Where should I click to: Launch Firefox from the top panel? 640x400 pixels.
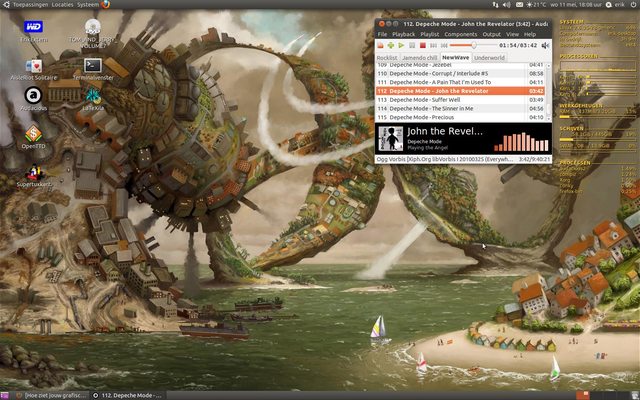pyautogui.click(x=106, y=4)
